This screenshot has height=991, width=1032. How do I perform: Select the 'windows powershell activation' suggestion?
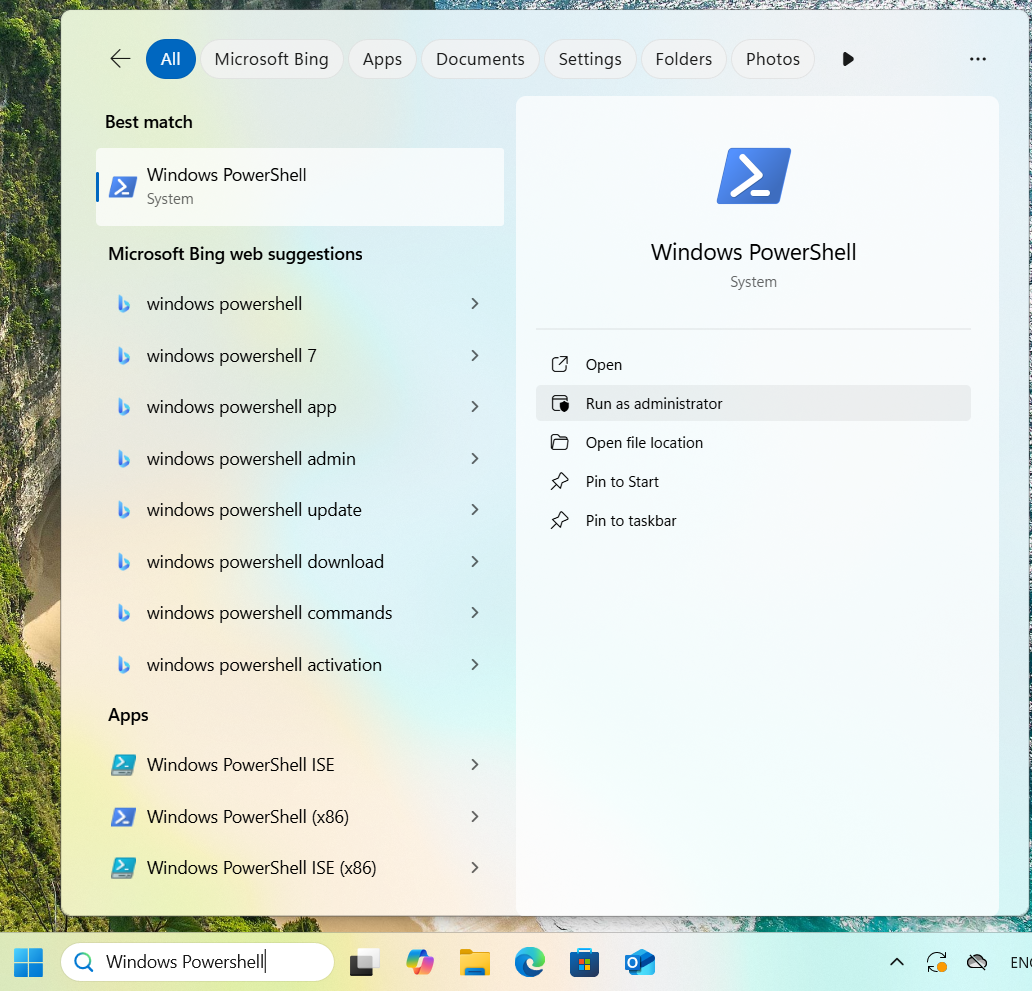300,665
